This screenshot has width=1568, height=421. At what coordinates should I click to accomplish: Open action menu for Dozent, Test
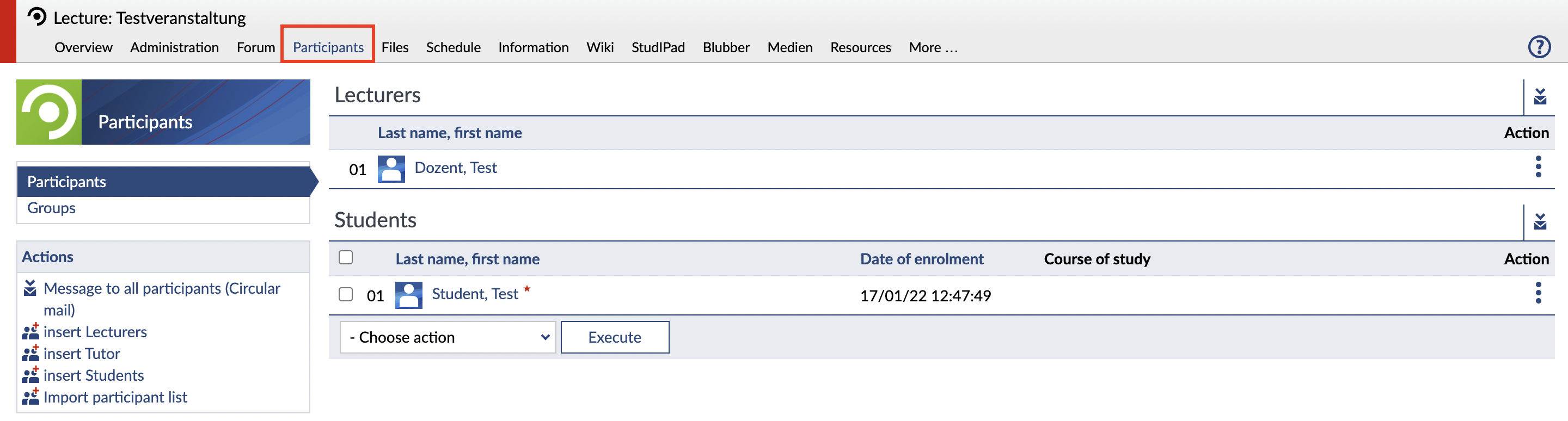coord(1538,166)
